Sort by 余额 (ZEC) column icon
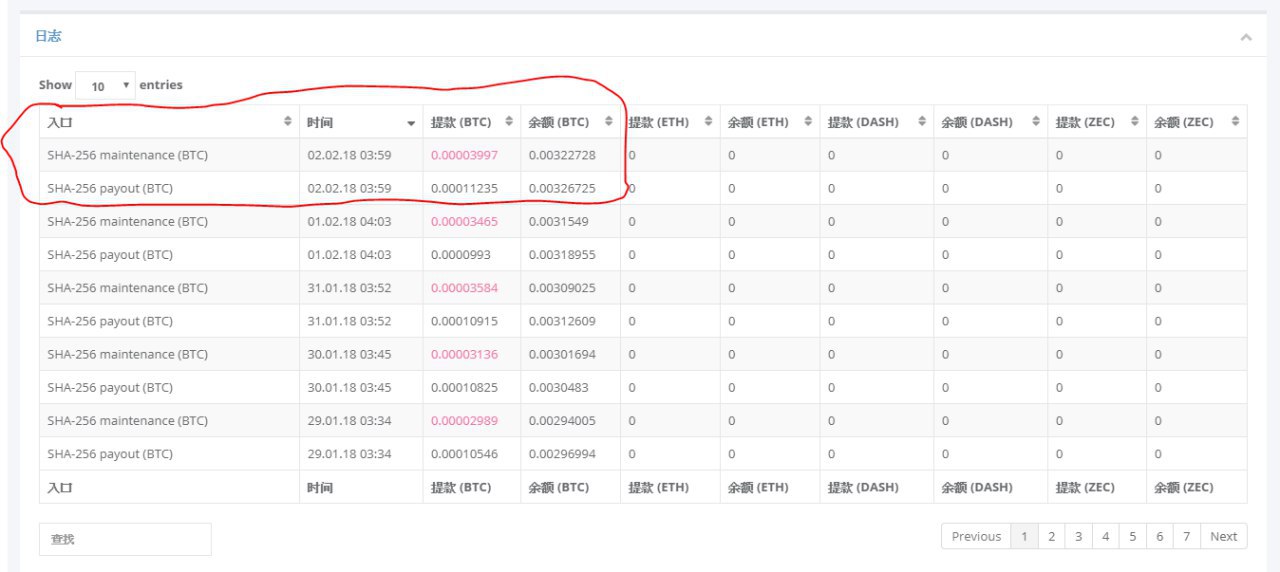The width and height of the screenshot is (1280, 572). coord(1235,122)
